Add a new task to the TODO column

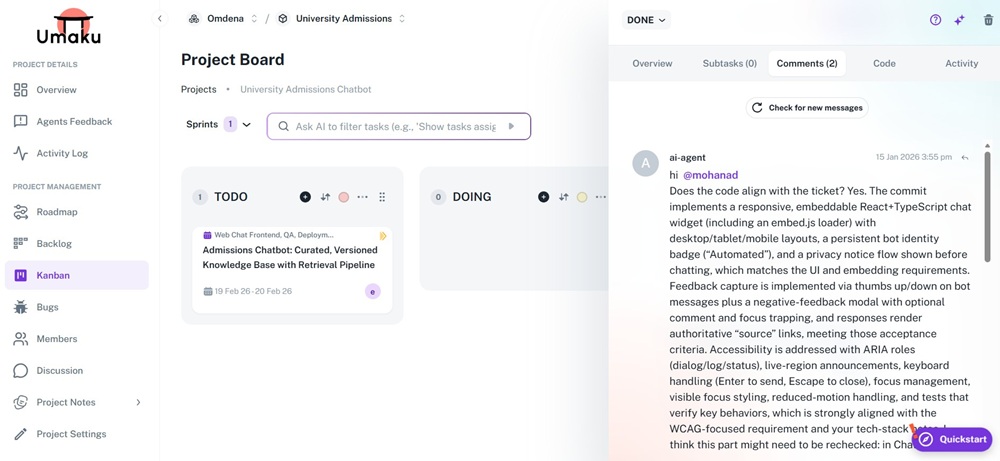click(305, 197)
